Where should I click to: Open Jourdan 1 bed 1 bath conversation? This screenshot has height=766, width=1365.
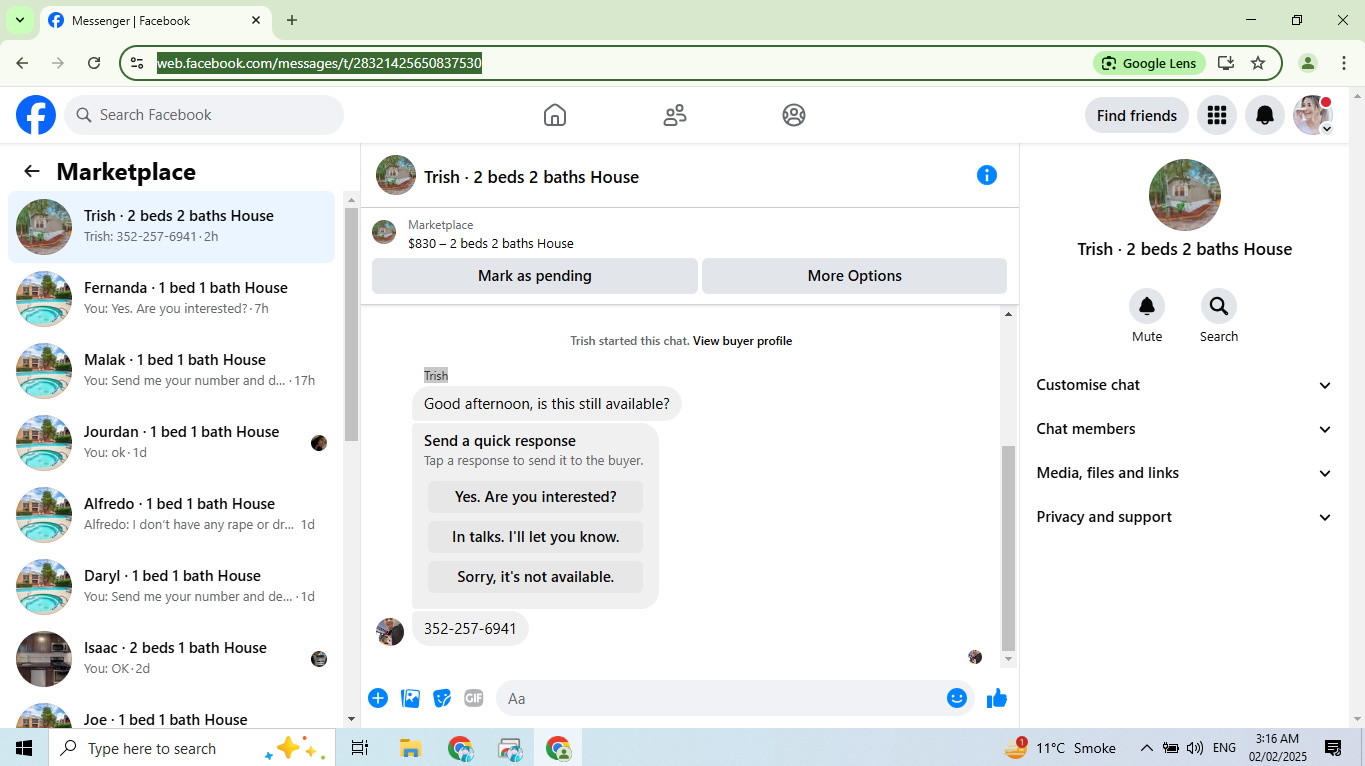tap(171, 443)
